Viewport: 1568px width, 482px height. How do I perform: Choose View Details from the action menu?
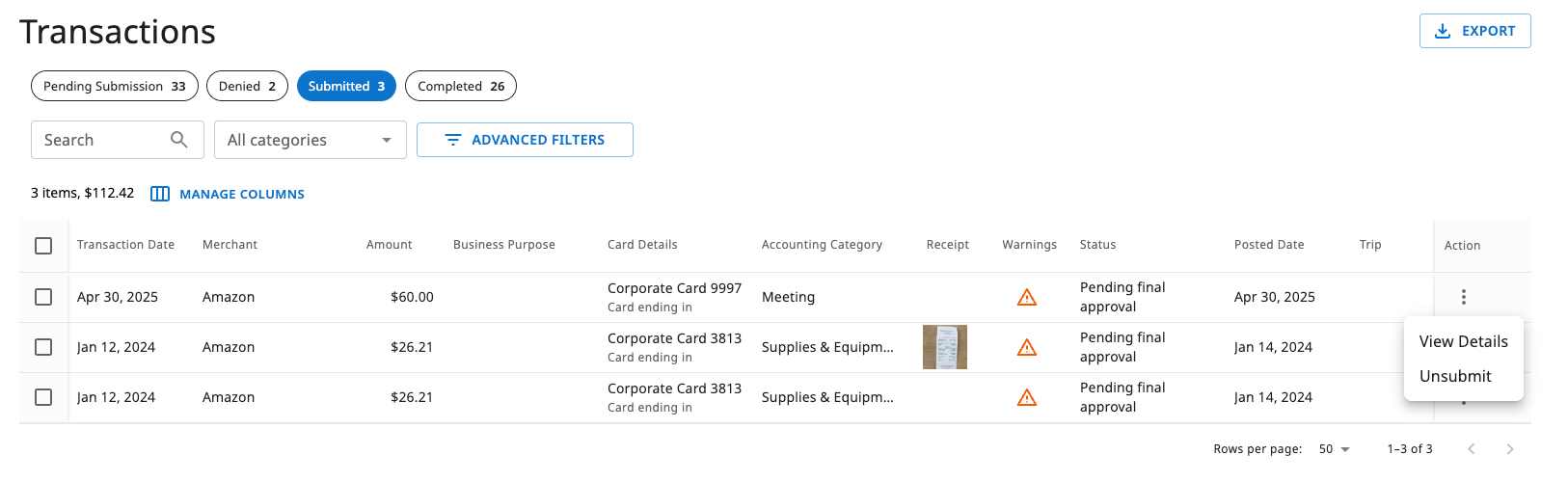point(1463,341)
